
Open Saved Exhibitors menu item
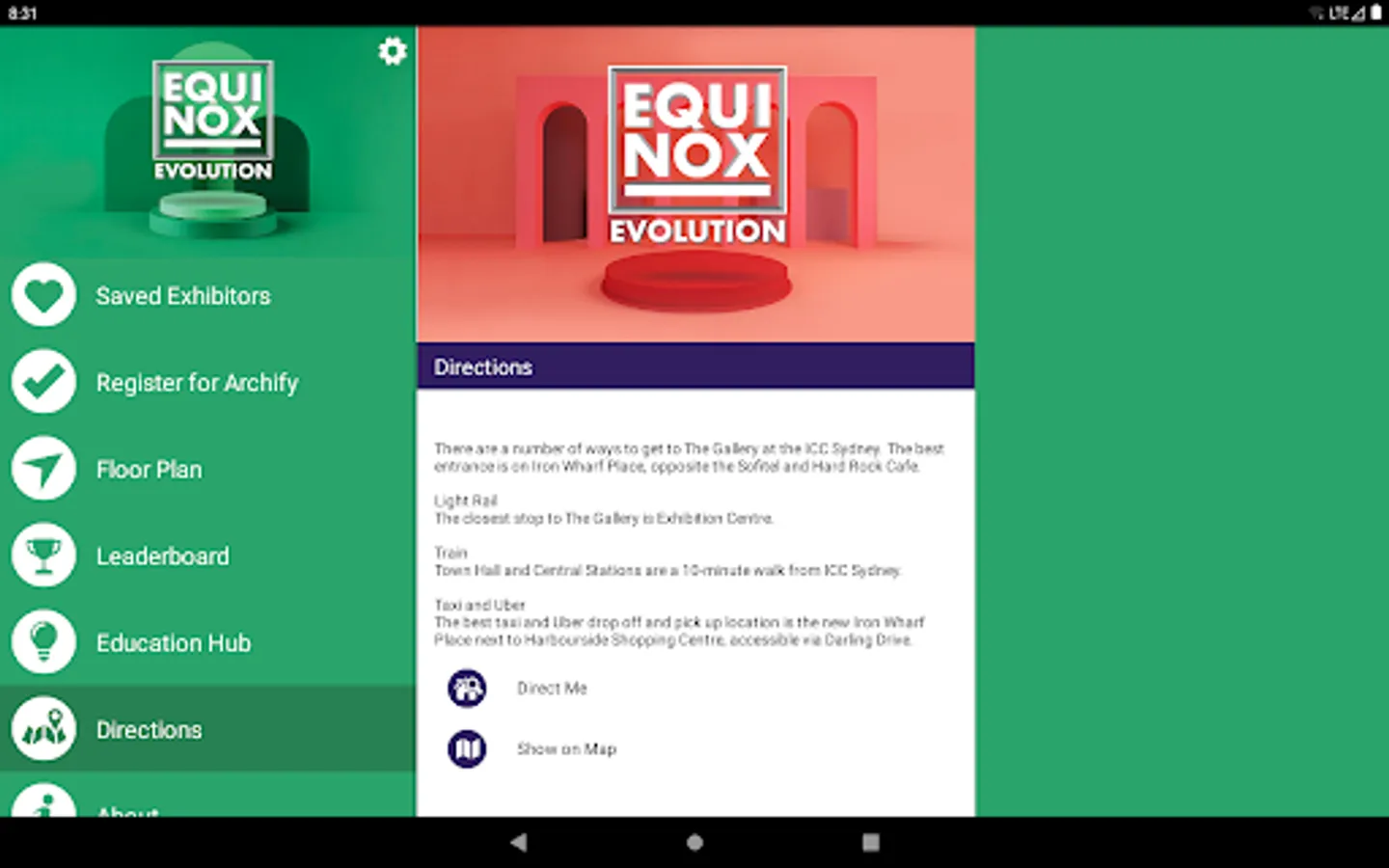(x=207, y=295)
